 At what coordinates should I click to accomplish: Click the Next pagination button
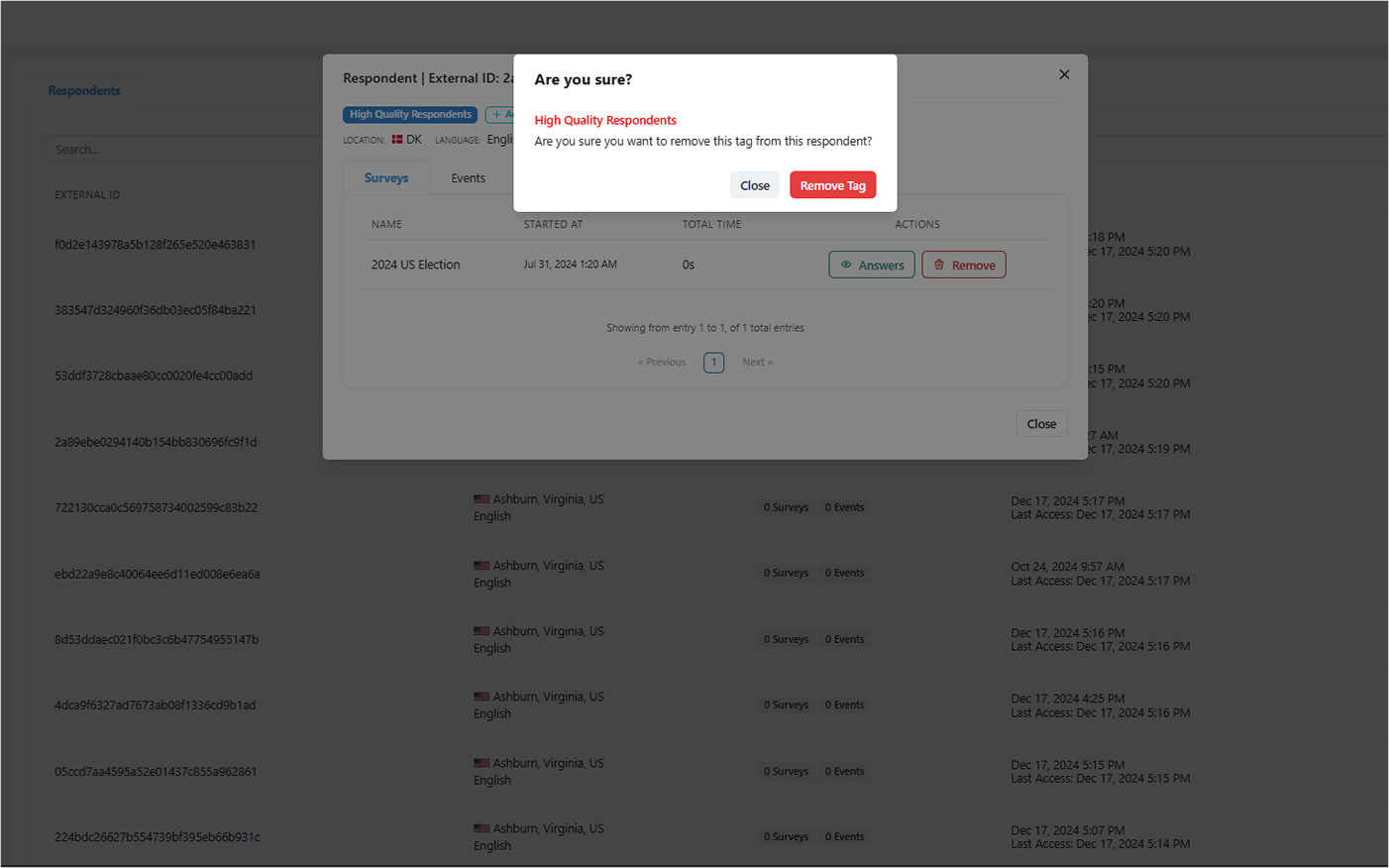[757, 362]
